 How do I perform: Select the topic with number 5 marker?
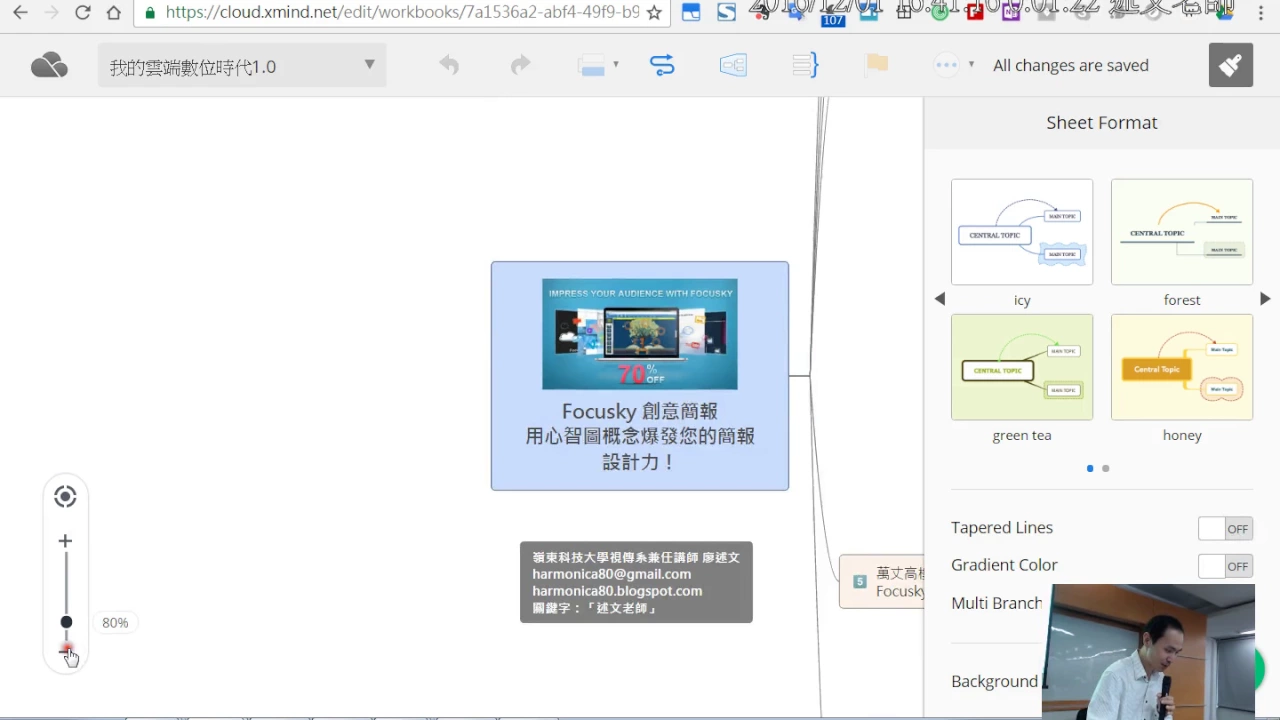882,581
